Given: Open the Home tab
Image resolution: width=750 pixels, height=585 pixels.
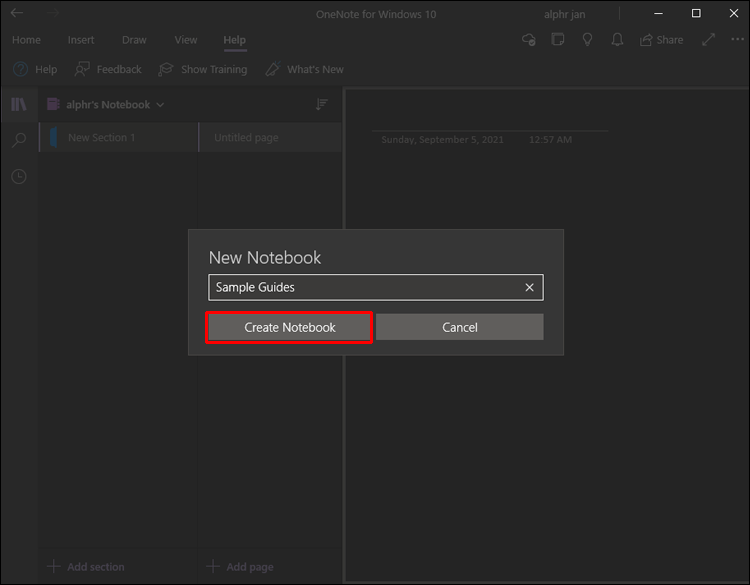Looking at the screenshot, I should tap(26, 40).
